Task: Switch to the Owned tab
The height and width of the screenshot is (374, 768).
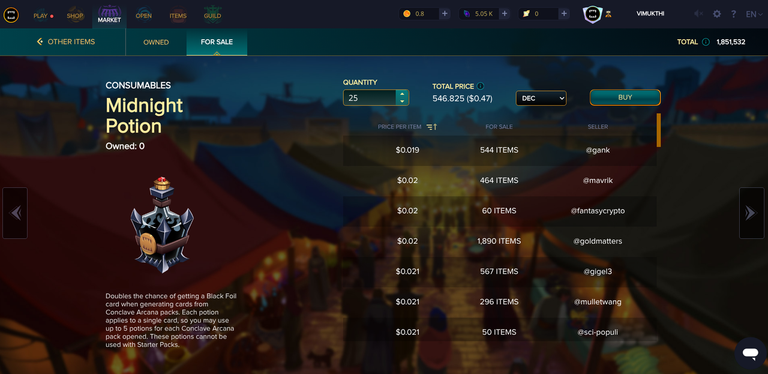Action: [156, 42]
